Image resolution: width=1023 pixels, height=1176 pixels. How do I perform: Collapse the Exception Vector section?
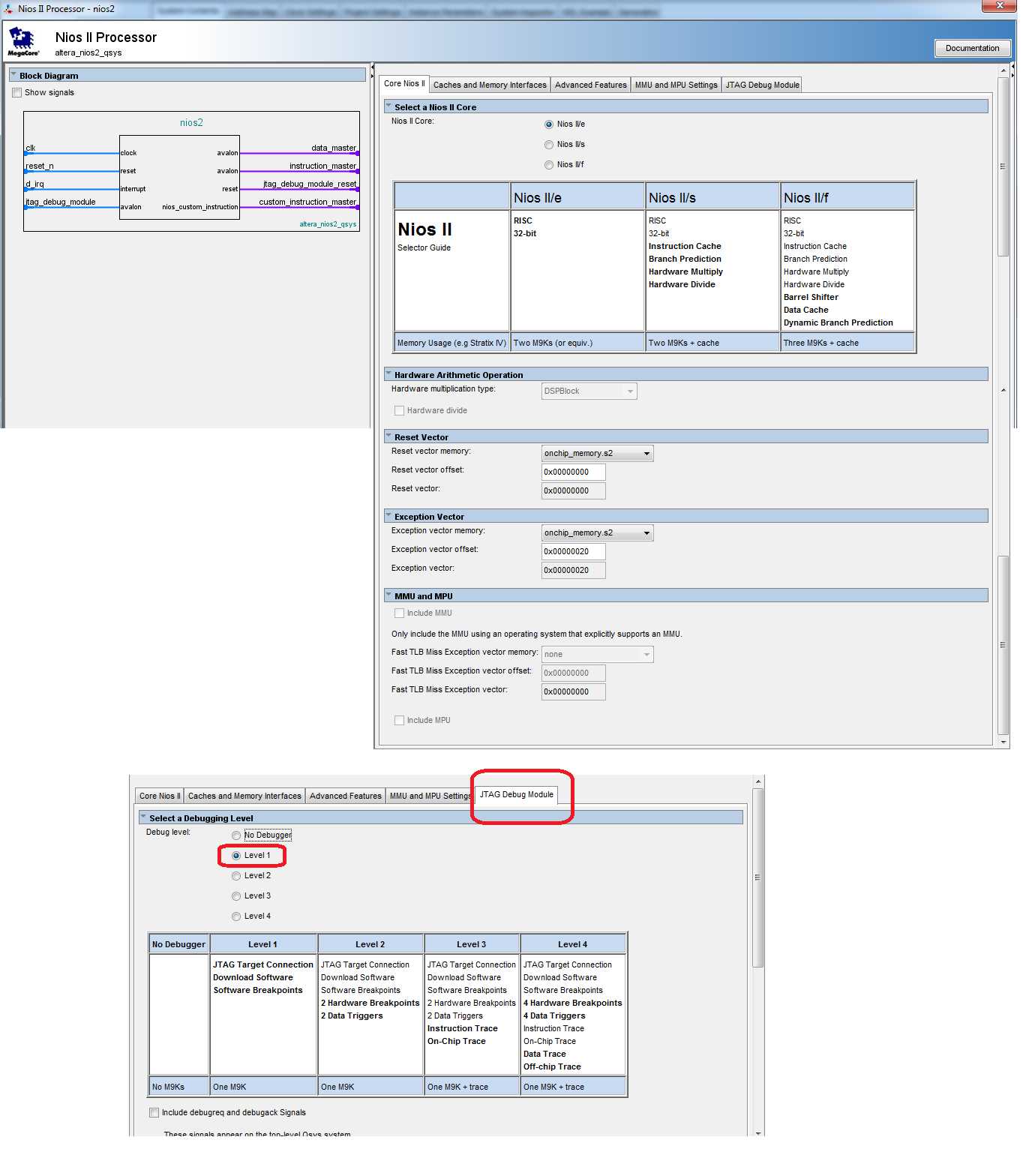coord(388,516)
